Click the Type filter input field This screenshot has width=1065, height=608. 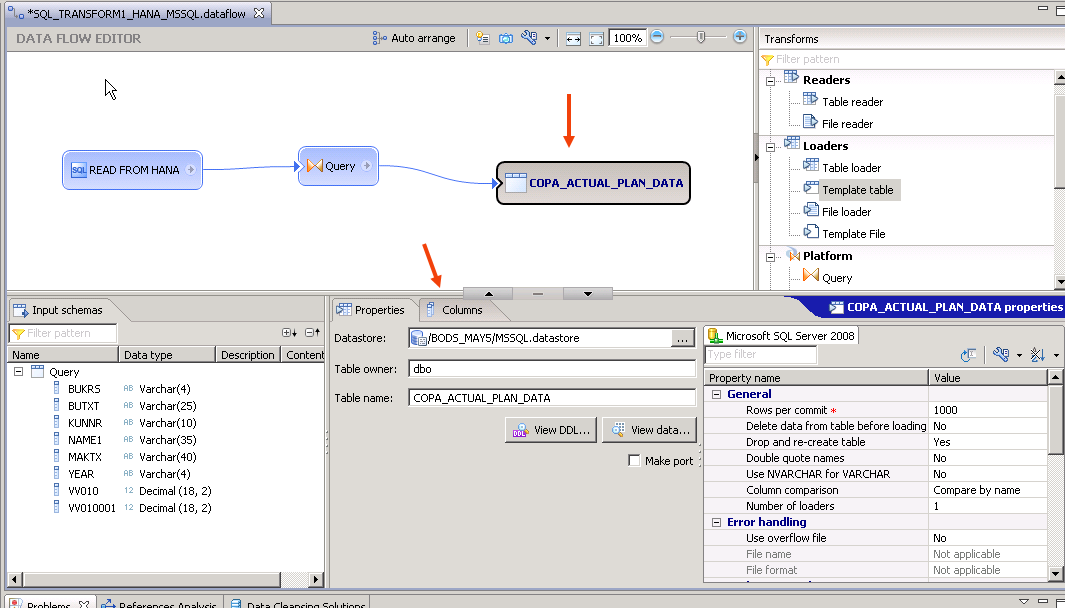pos(761,355)
